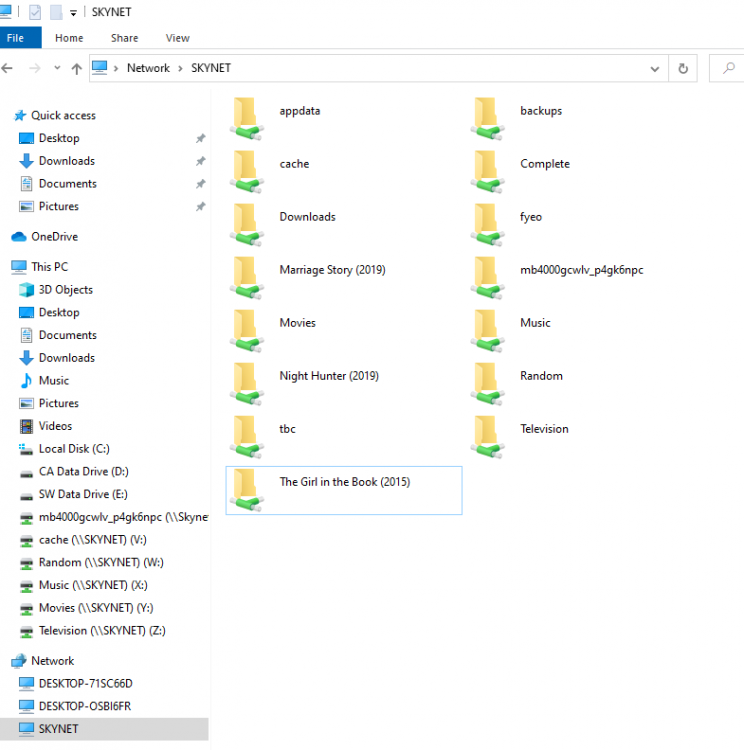Viewport: 744px width, 750px height.
Task: Open Pictures under This PC
Action: coord(58,404)
